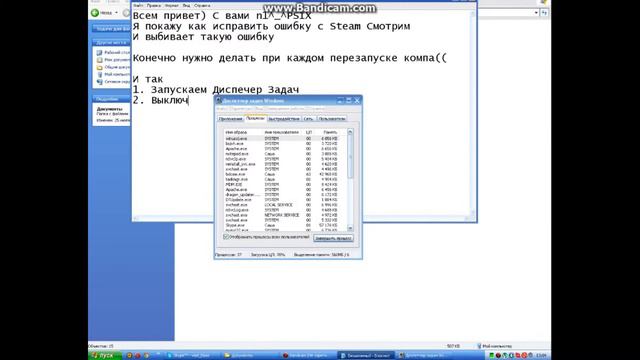Screen dimensions: 640x360
Task: Open Notepad Формат menu
Action: tap(171, 6)
